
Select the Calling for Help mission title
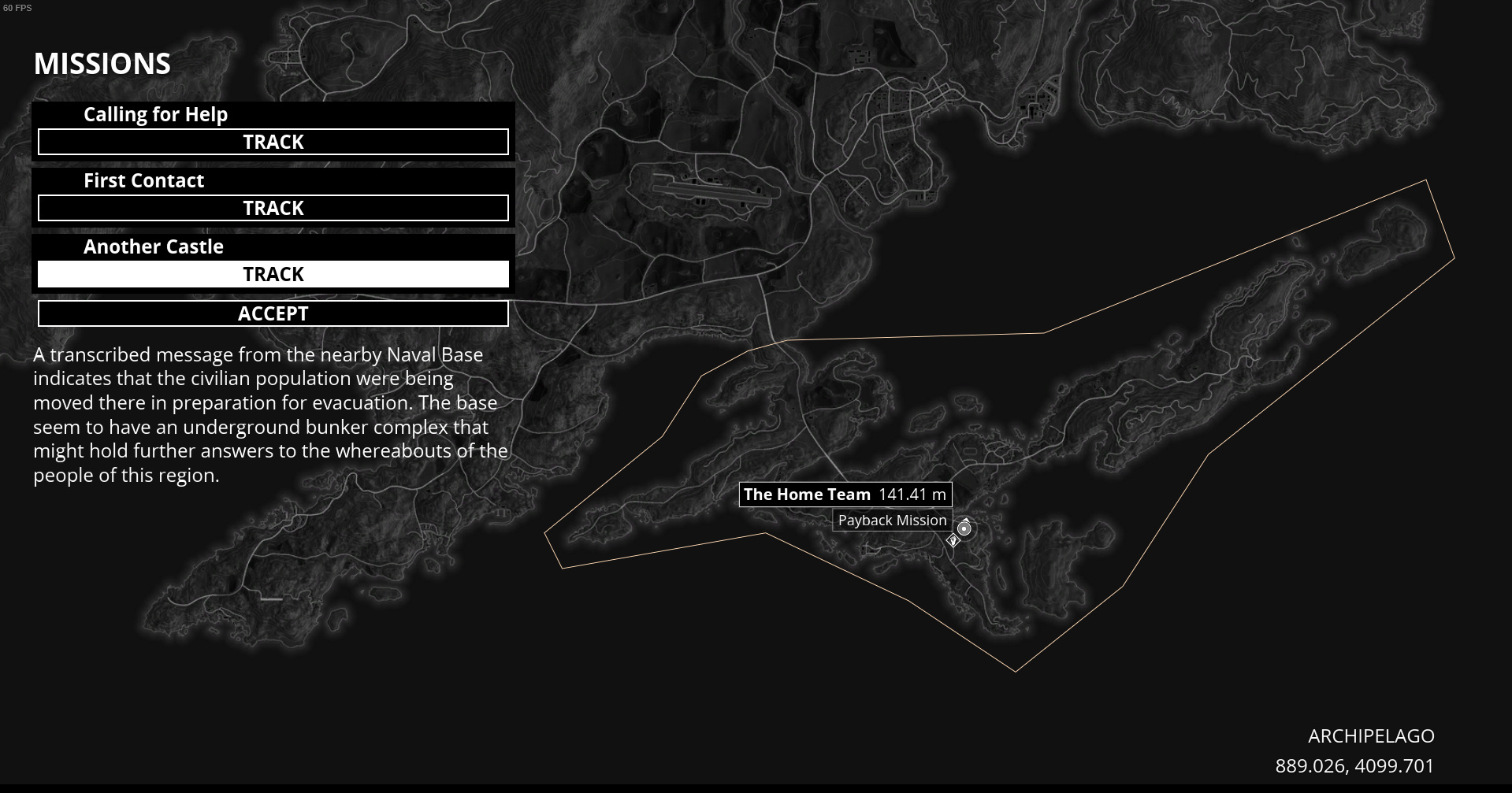(156, 114)
